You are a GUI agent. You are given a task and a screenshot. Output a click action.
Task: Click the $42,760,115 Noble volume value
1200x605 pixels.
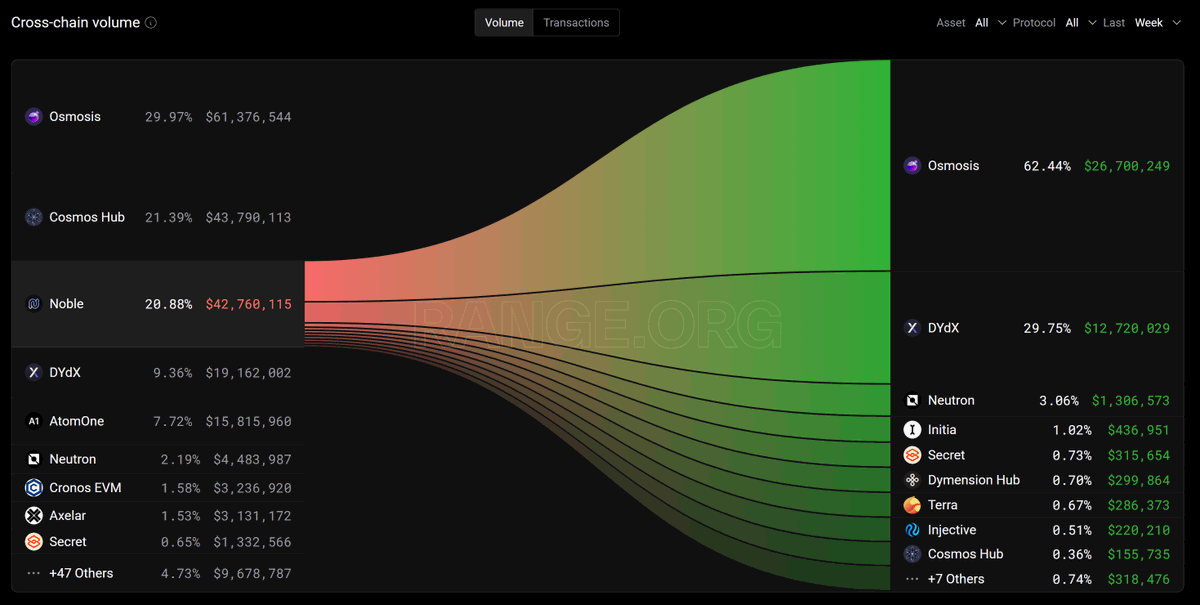(248, 304)
